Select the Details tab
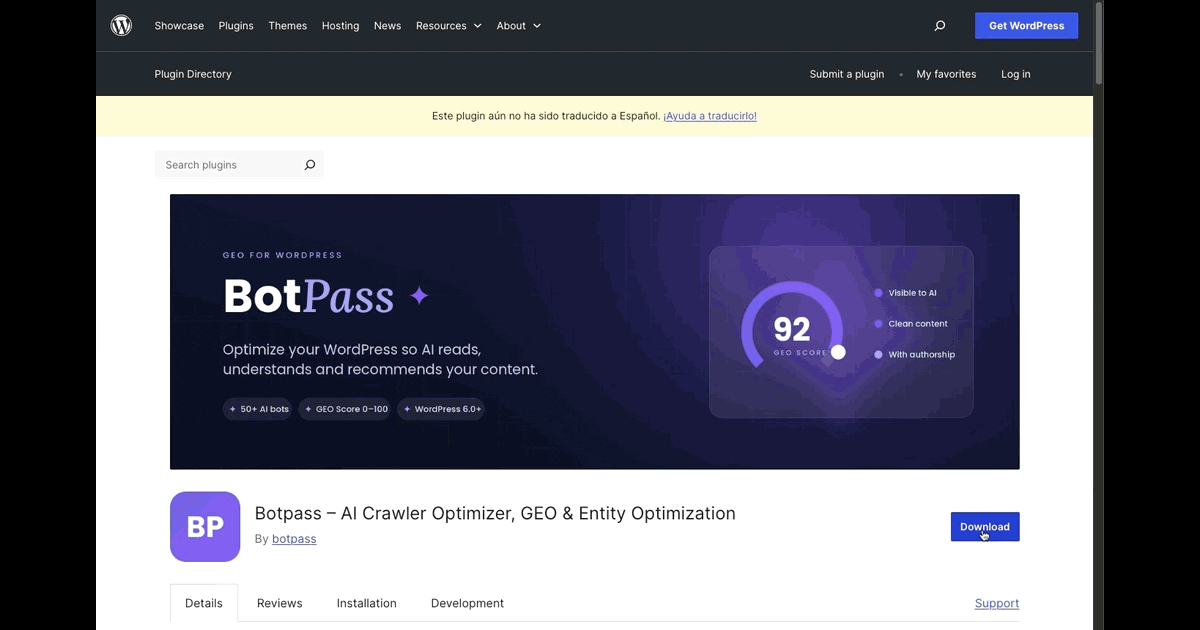The width and height of the screenshot is (1200, 630). (x=204, y=603)
